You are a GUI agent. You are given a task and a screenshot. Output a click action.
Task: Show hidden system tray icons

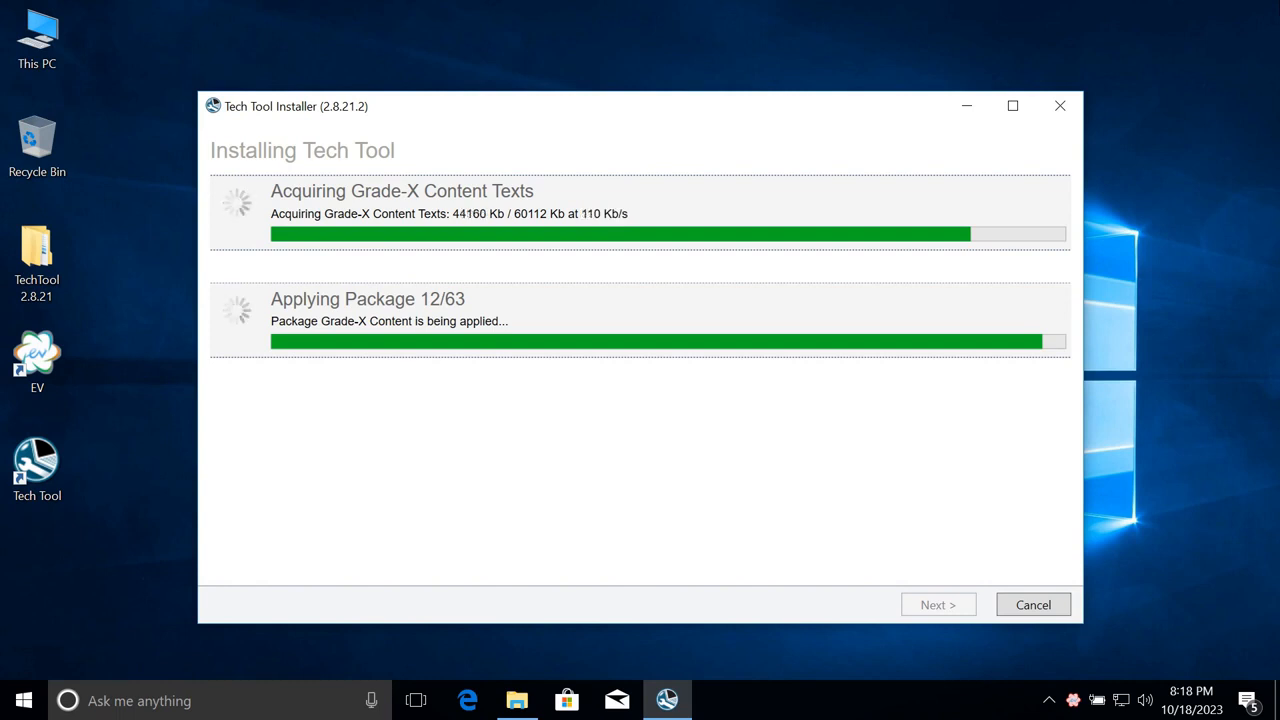coord(1048,700)
